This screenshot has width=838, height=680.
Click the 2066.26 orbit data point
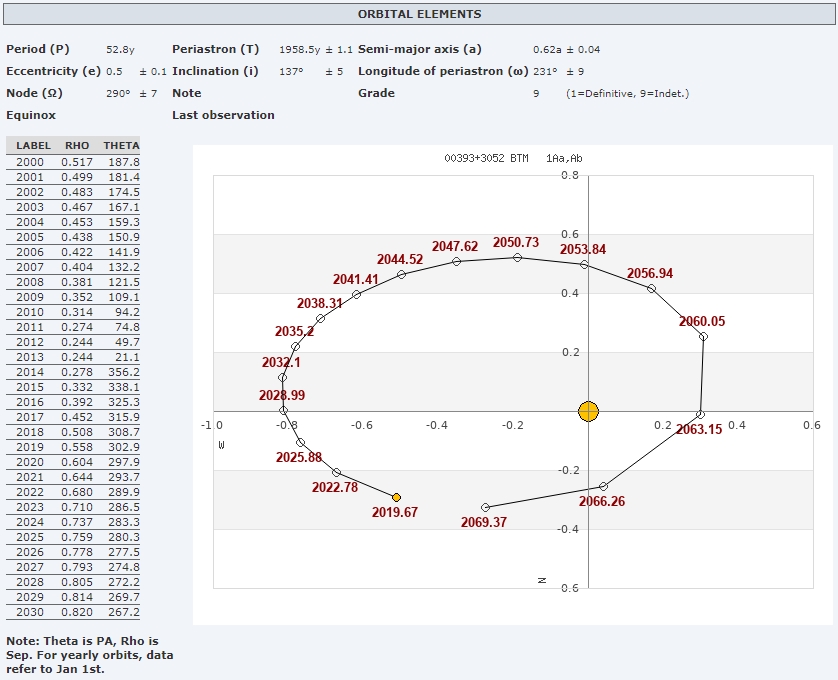(x=603, y=486)
